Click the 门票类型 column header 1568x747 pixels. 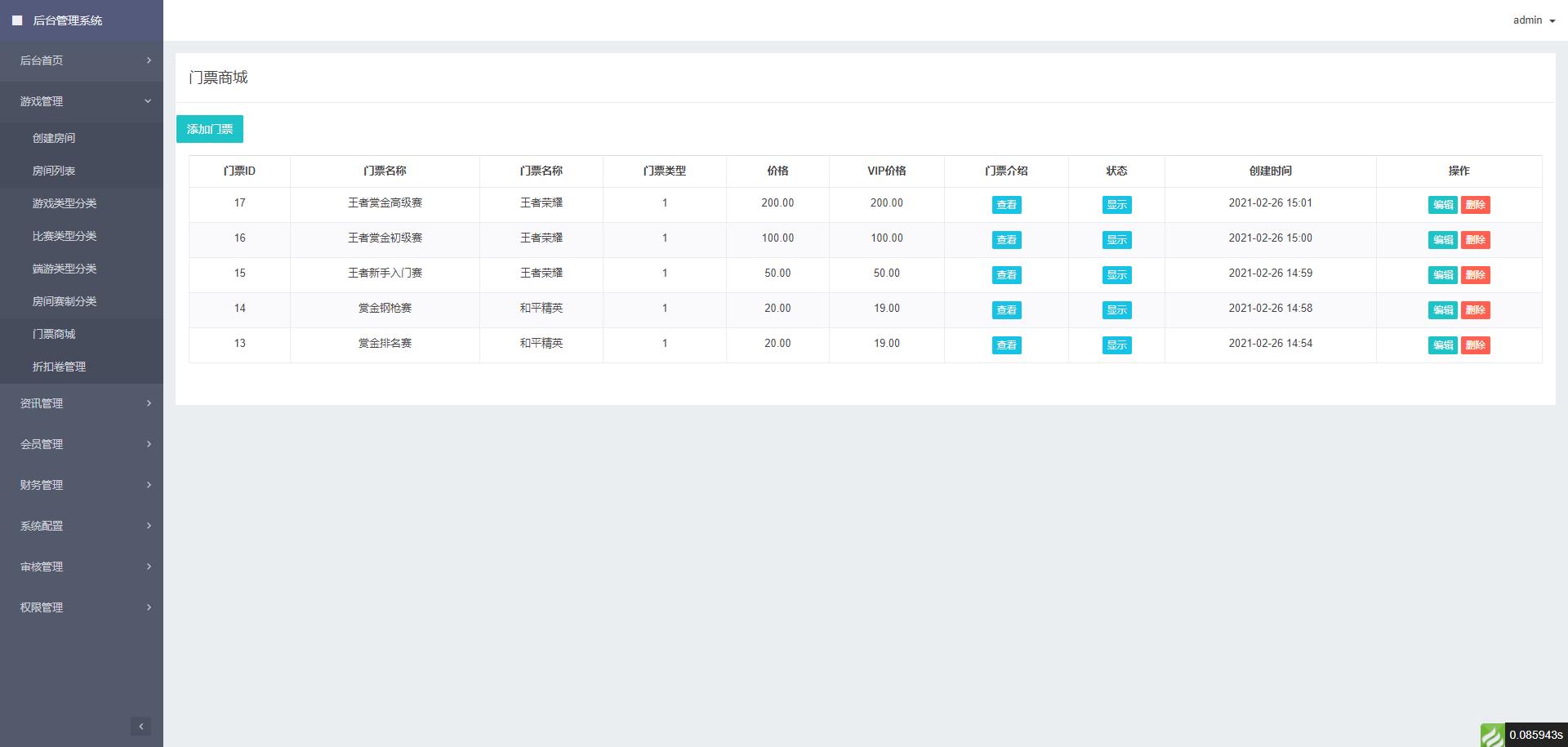tap(665, 171)
